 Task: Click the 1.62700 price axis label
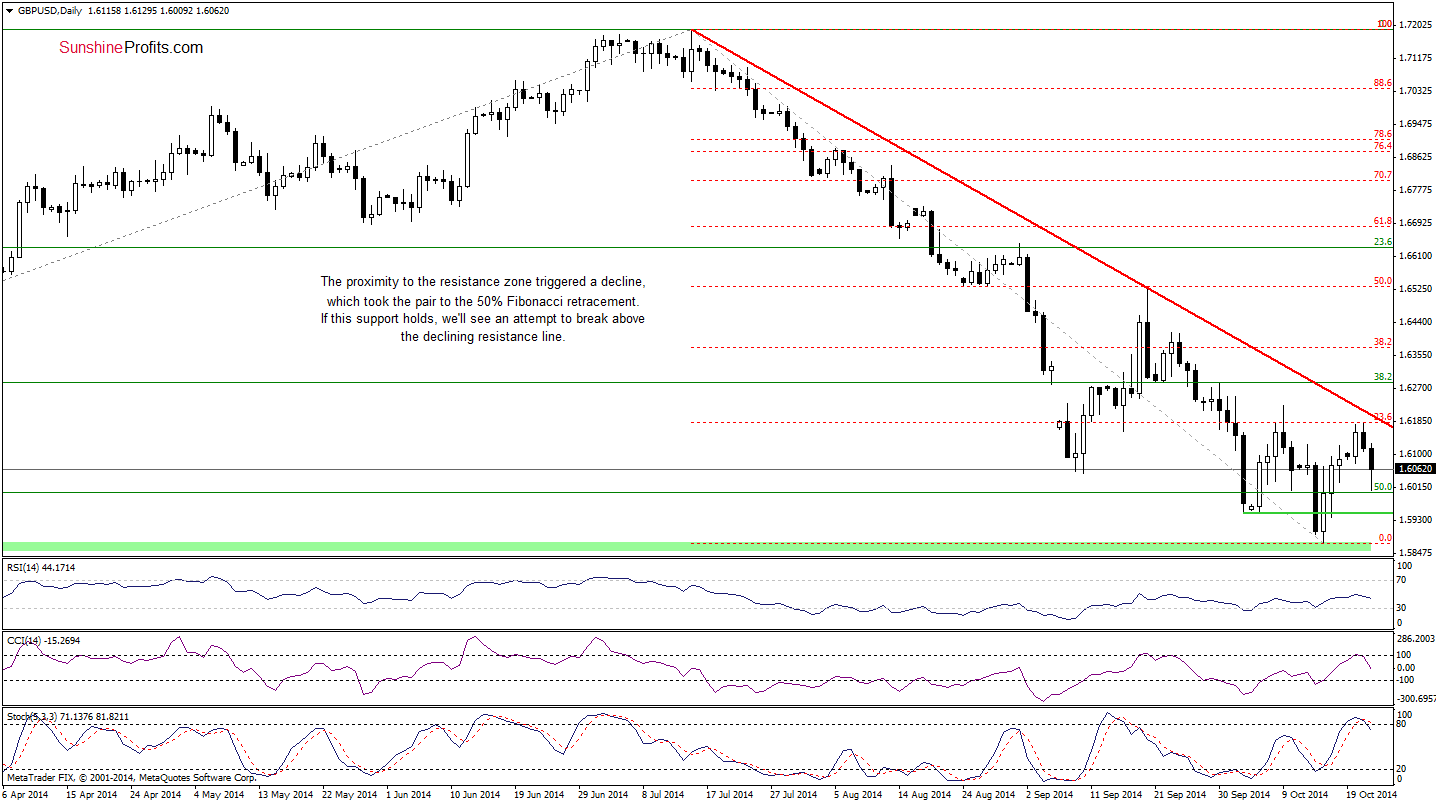pyautogui.click(x=1418, y=388)
